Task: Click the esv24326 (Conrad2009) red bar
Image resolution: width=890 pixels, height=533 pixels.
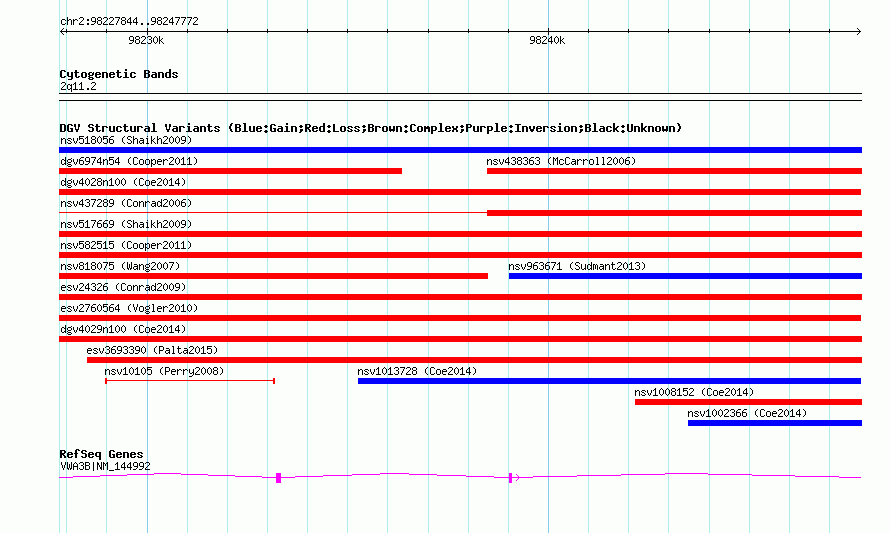Action: click(460, 297)
